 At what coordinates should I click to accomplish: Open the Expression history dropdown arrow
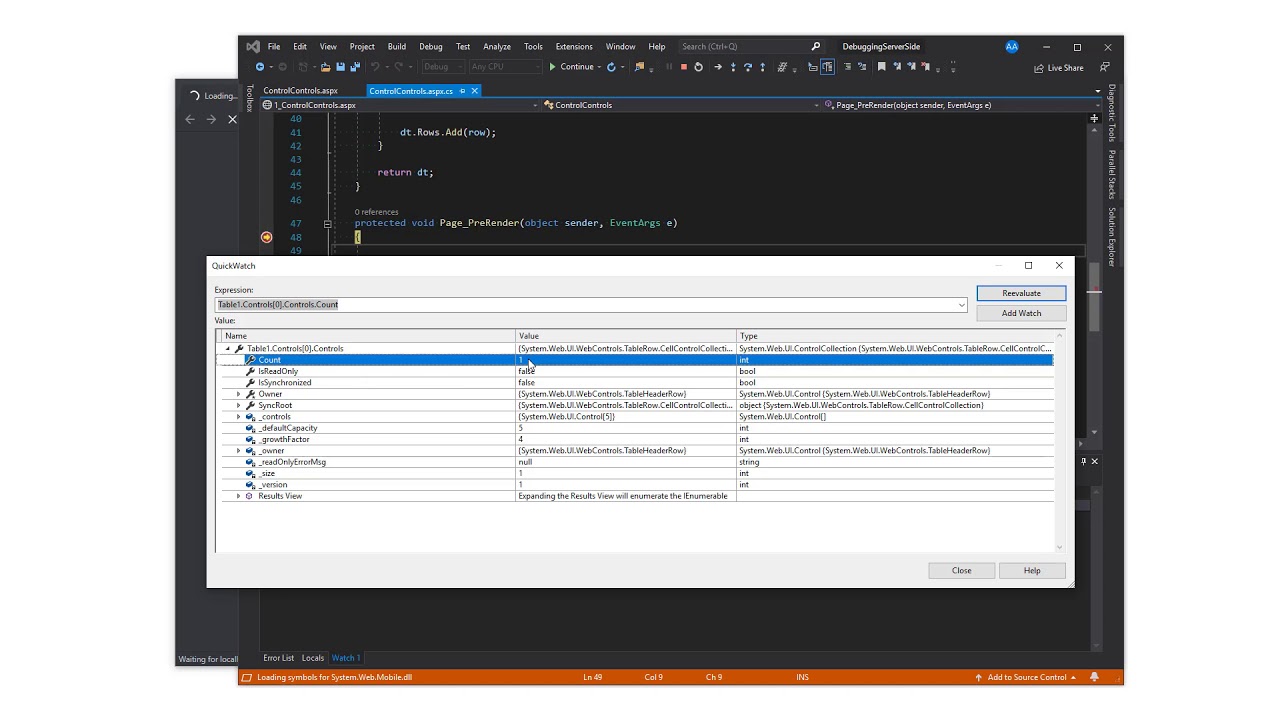(x=961, y=305)
